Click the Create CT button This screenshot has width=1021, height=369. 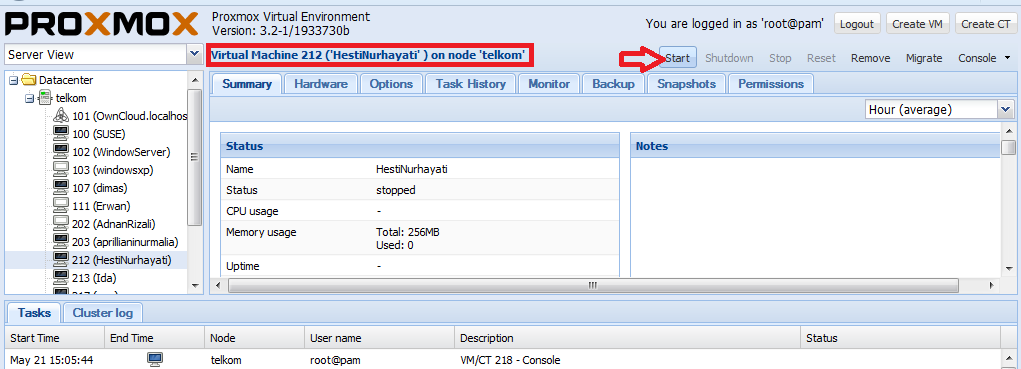click(986, 24)
